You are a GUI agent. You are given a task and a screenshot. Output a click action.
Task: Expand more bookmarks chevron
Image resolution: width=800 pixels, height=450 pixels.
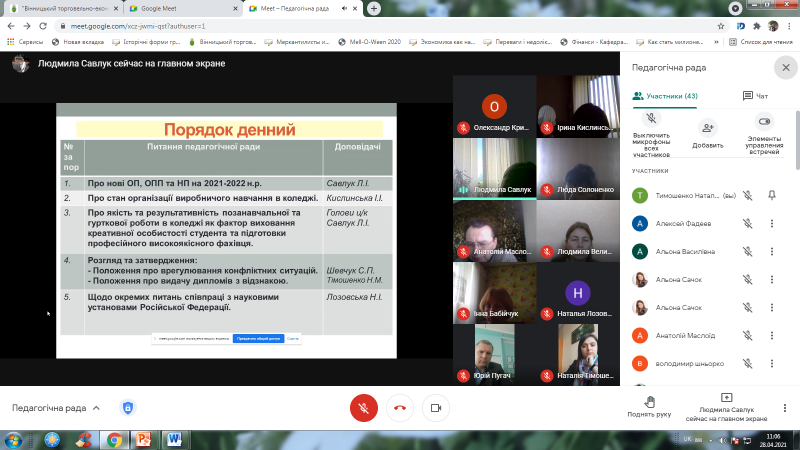tap(716, 42)
